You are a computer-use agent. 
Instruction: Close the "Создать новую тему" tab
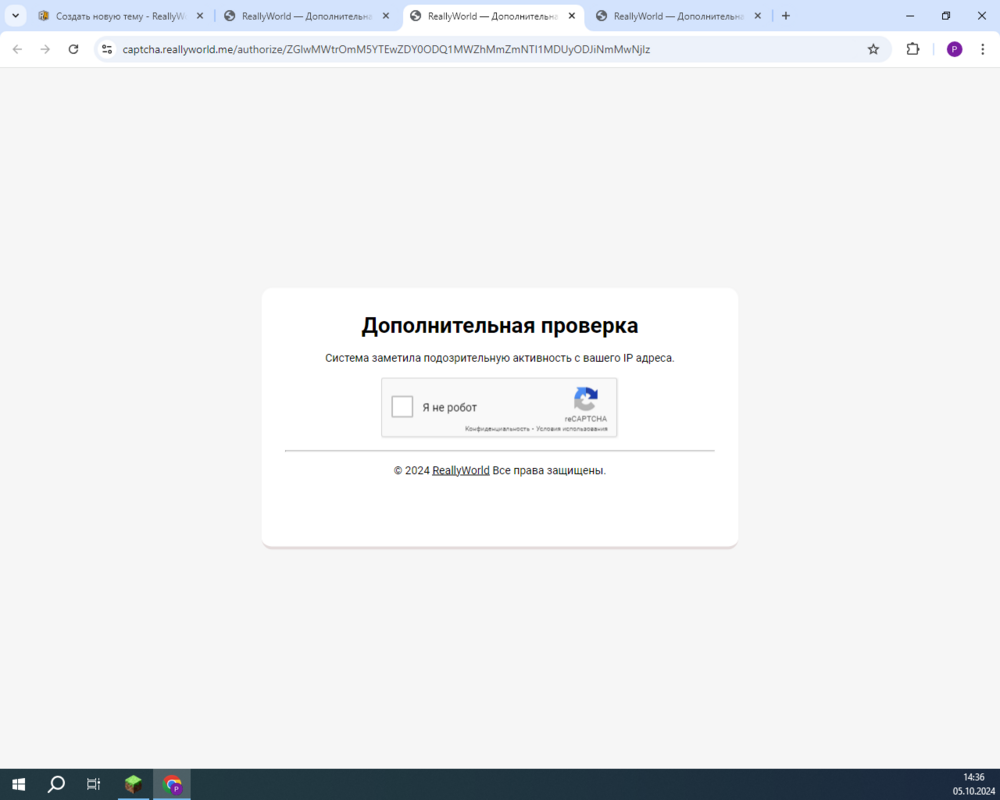pos(200,16)
